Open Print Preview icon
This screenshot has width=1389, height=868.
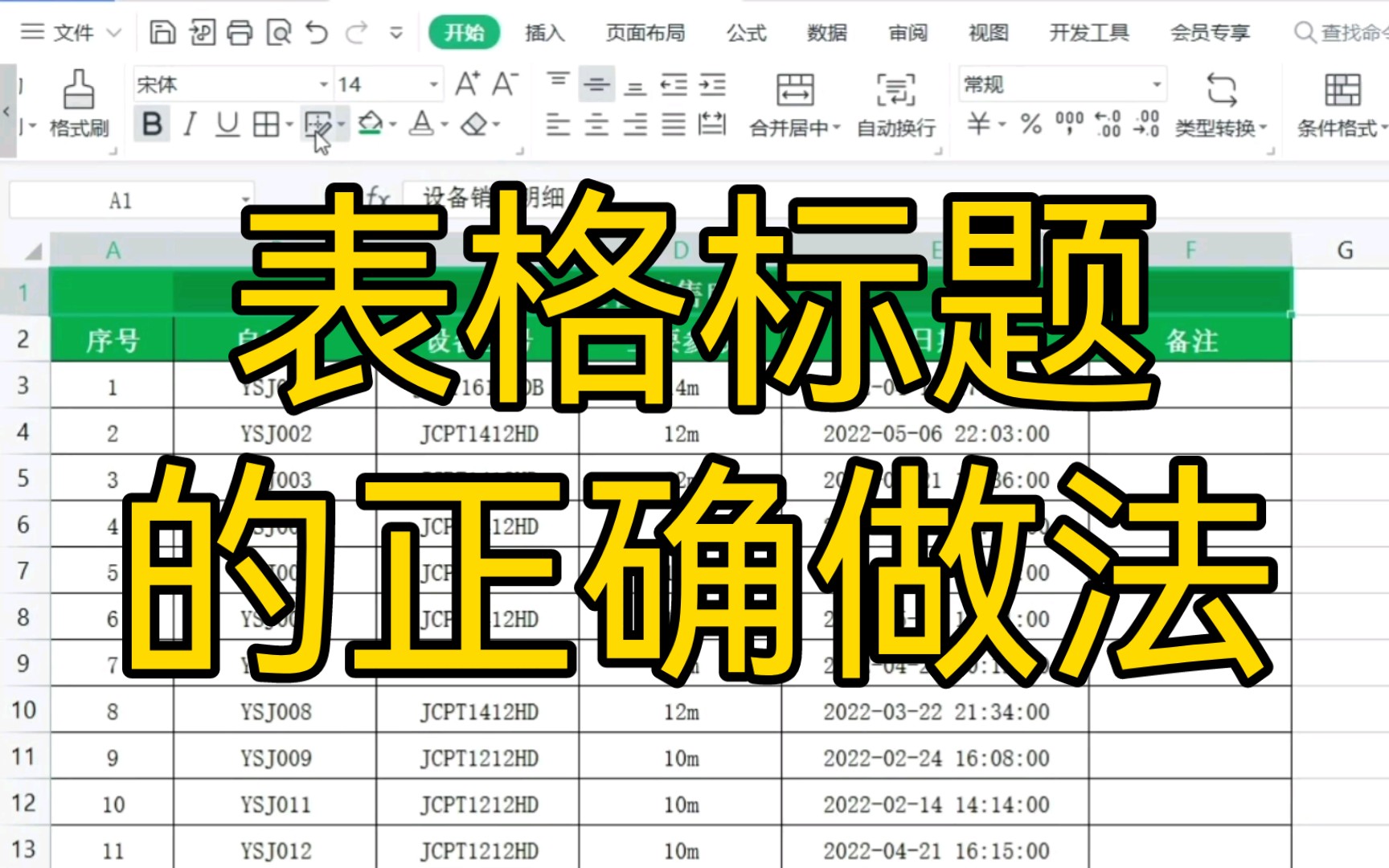pos(278,33)
